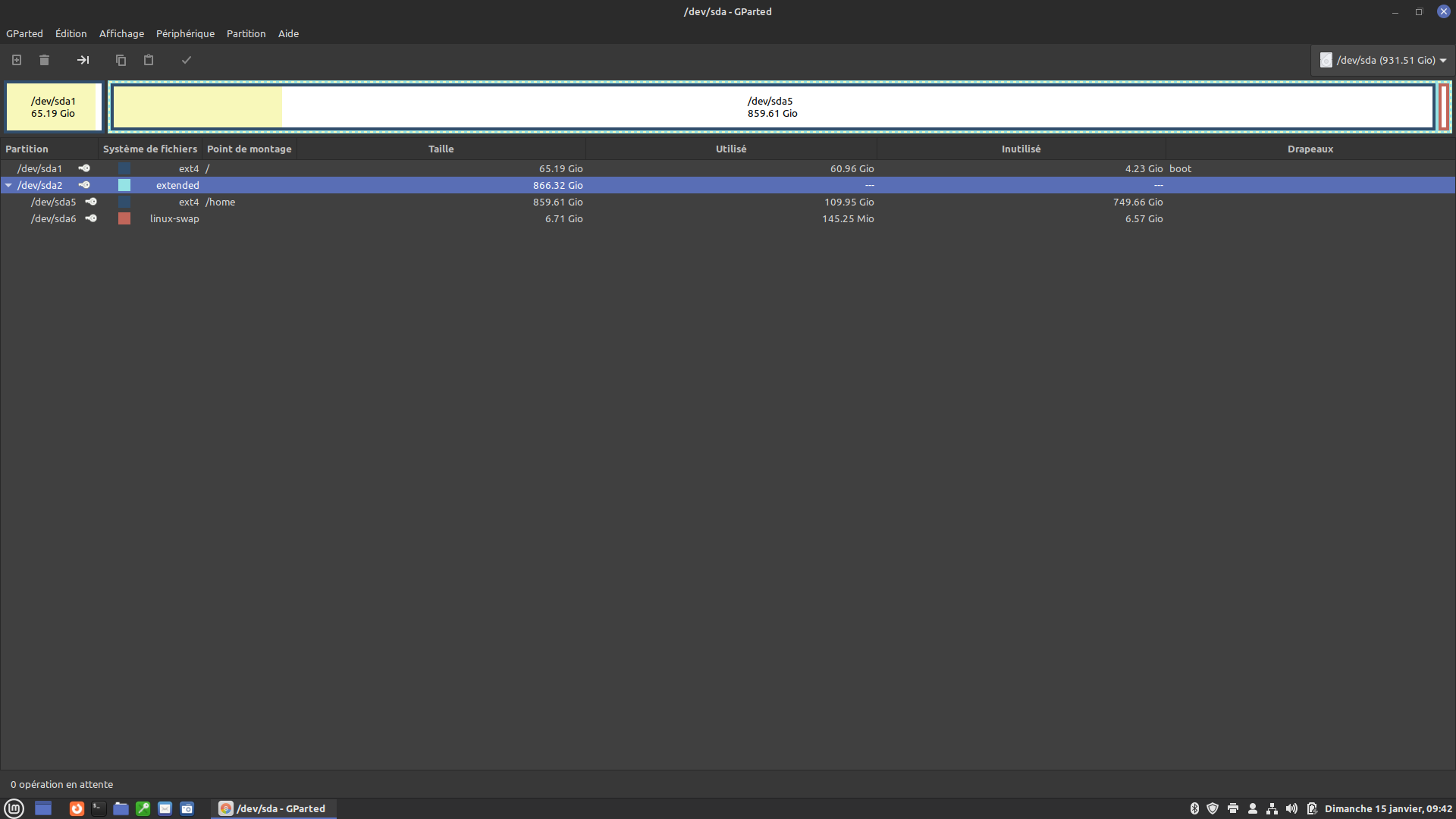Viewport: 1456px width, 819px height.
Task: Click the red linux-swap color swatch
Action: [x=124, y=218]
